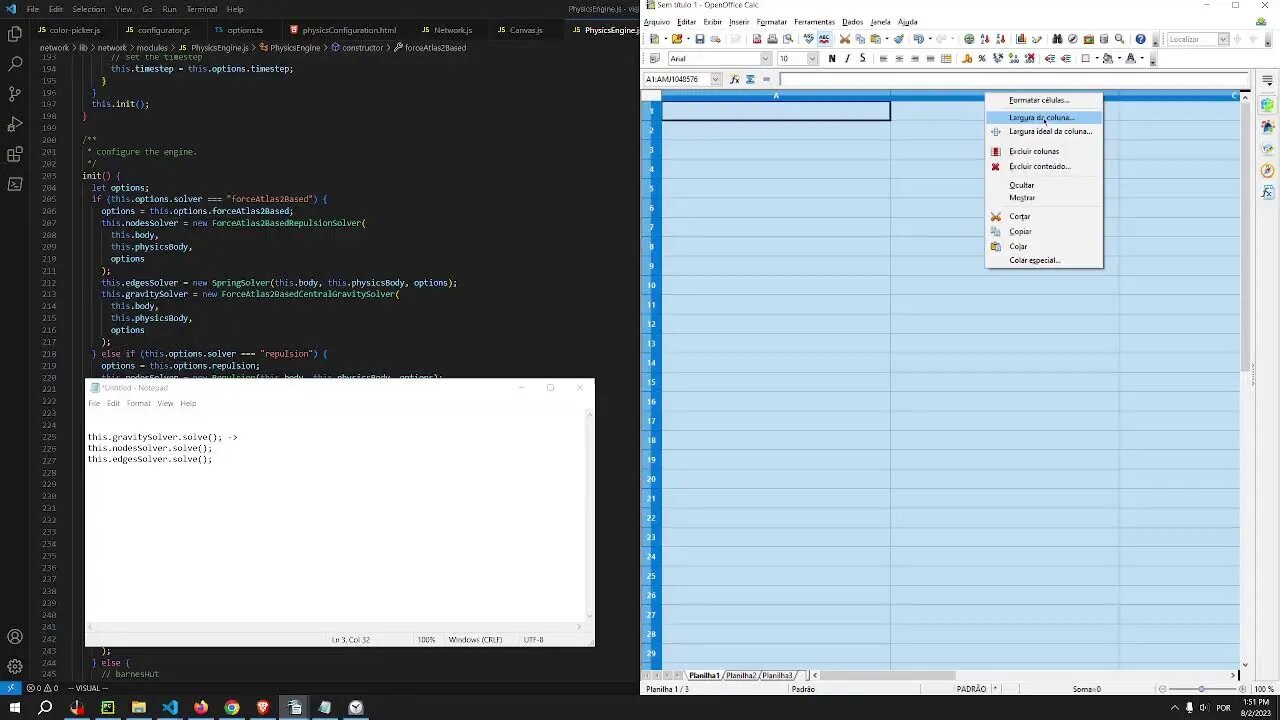
Task: Toggle Bold (N) in Calc toolbar
Action: pyautogui.click(x=832, y=58)
